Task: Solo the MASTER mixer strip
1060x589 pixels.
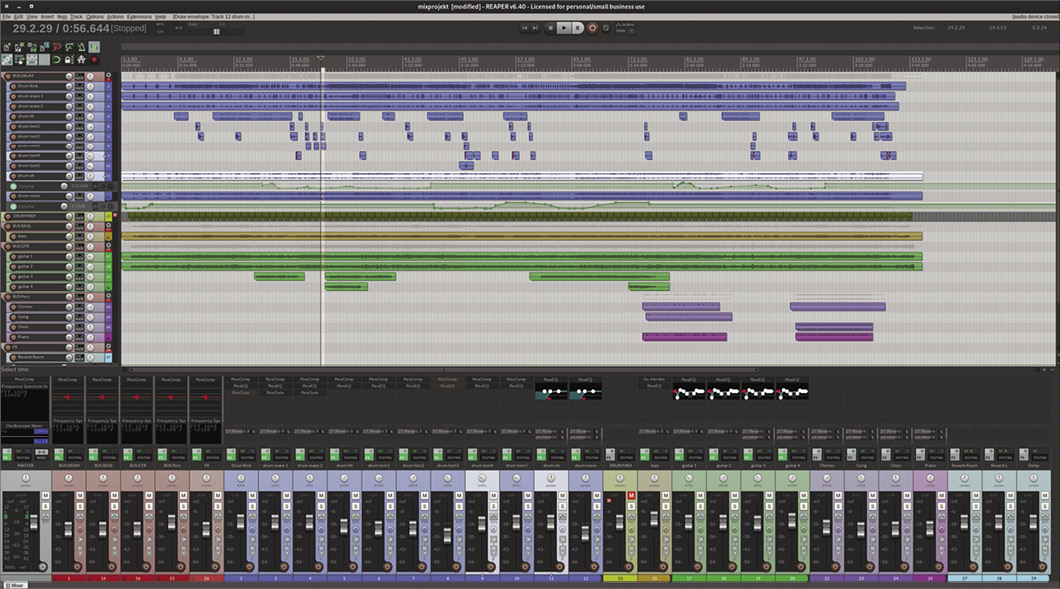Action: pyautogui.click(x=45, y=506)
